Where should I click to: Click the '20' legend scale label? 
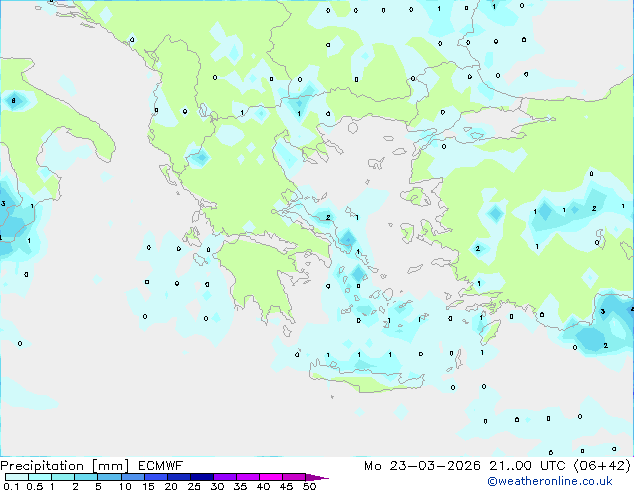[x=171, y=486]
